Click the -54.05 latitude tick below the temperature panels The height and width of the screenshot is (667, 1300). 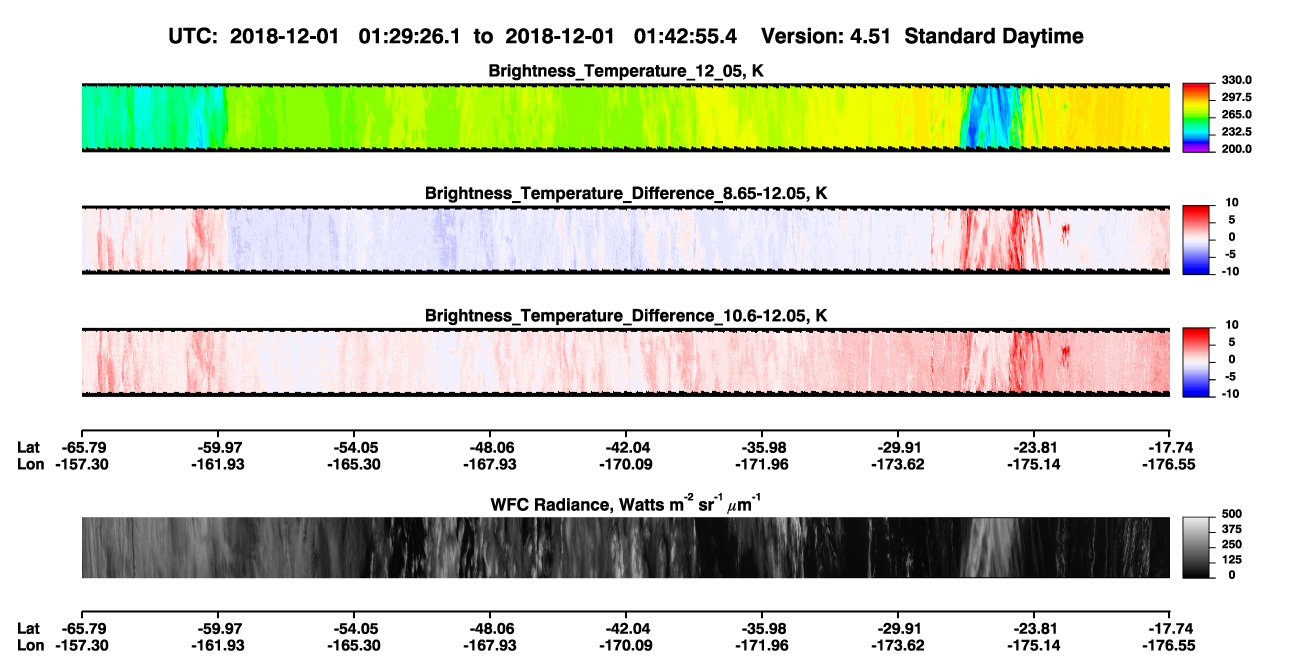tap(354, 447)
